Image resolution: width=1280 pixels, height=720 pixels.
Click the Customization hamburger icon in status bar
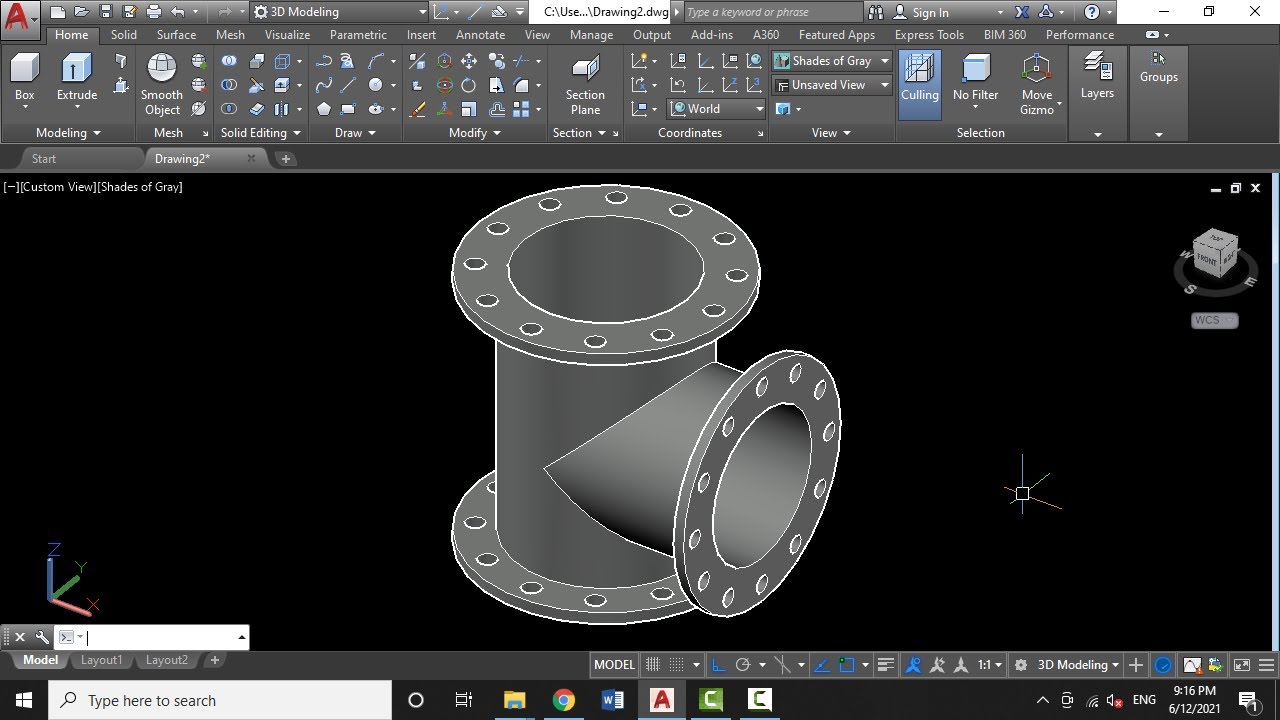point(1267,664)
